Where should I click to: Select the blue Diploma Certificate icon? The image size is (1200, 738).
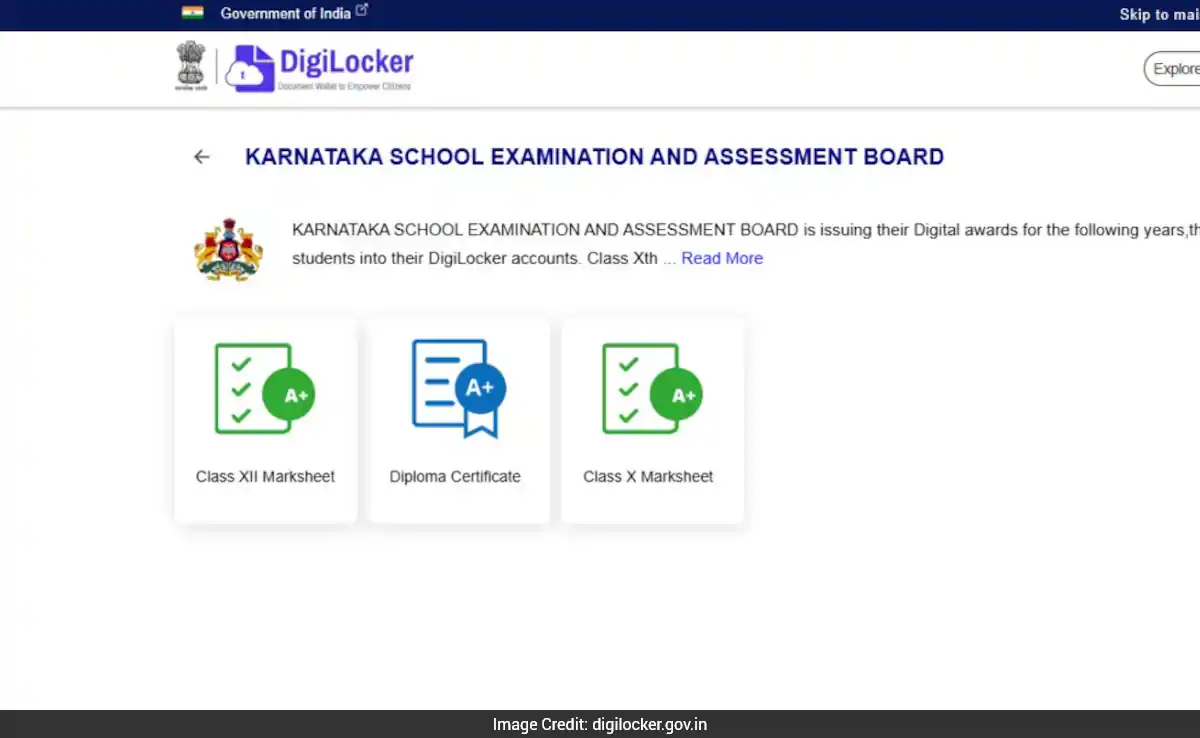458,388
